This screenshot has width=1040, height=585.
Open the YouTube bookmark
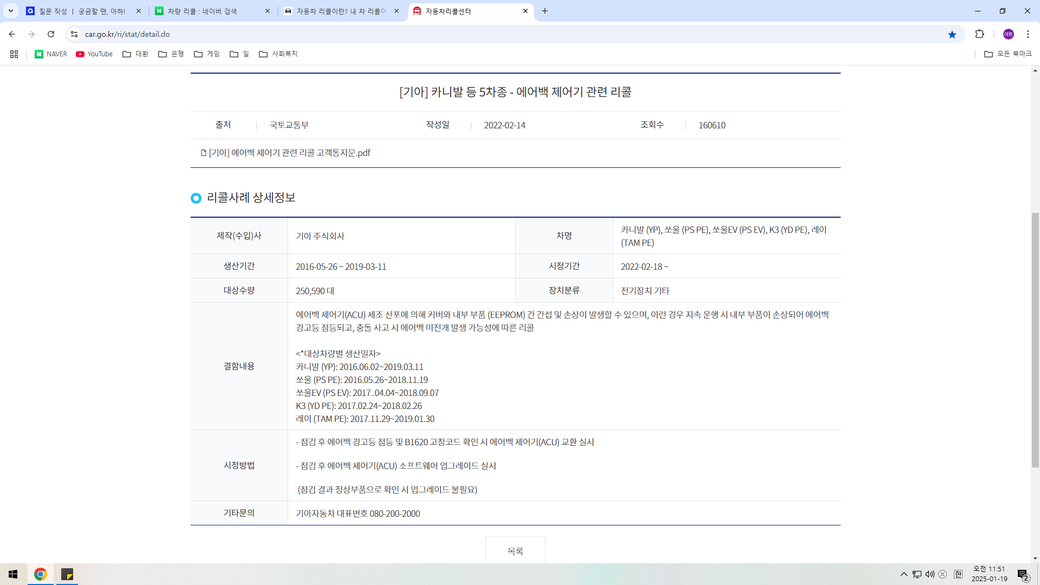[x=94, y=54]
